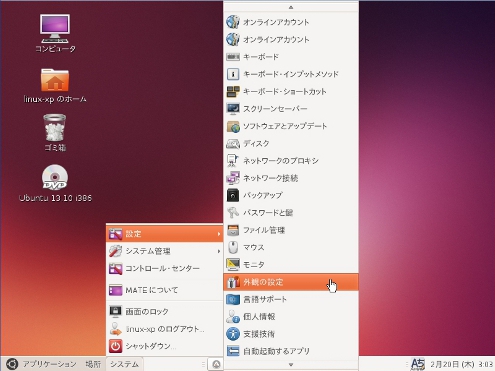Click the up arrow atop the settings submenu
The height and width of the screenshot is (371, 495).
pyautogui.click(x=291, y=7)
